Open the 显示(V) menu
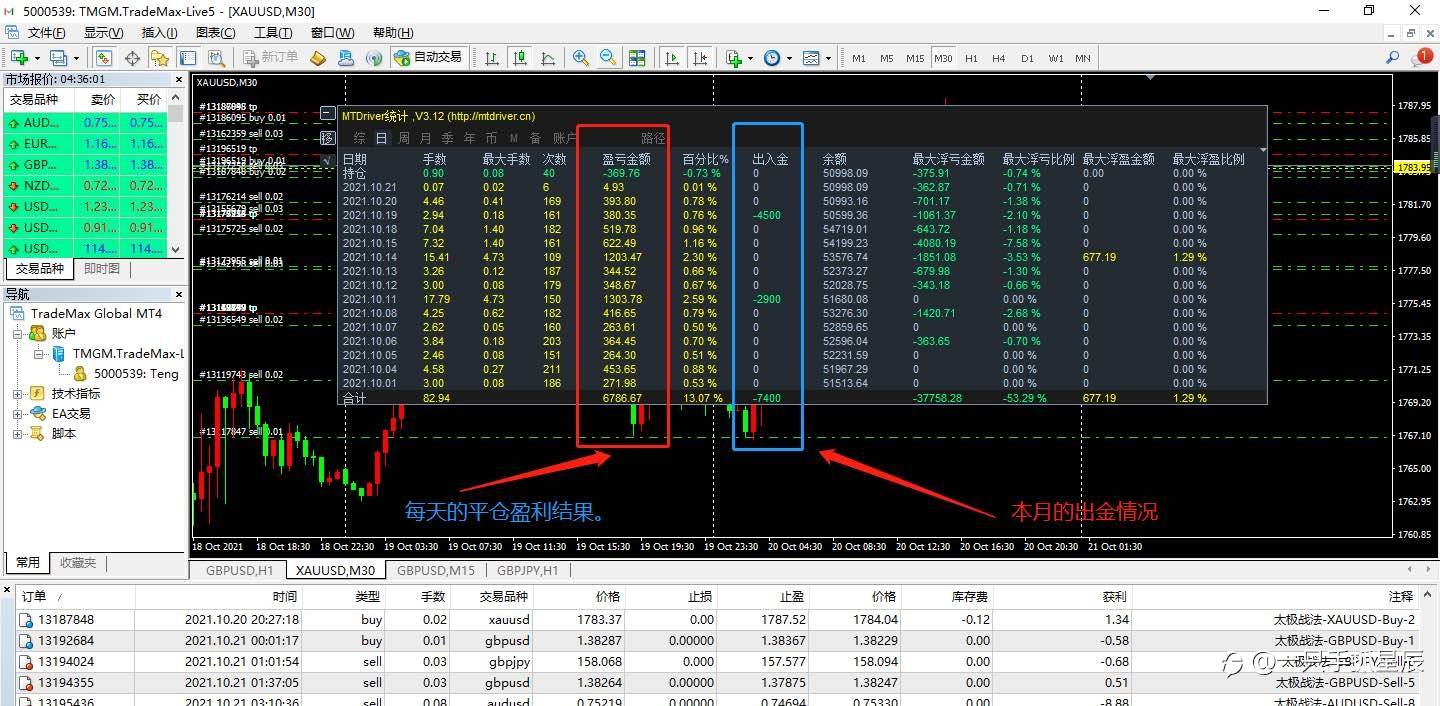This screenshot has width=1440, height=706. [x=103, y=33]
